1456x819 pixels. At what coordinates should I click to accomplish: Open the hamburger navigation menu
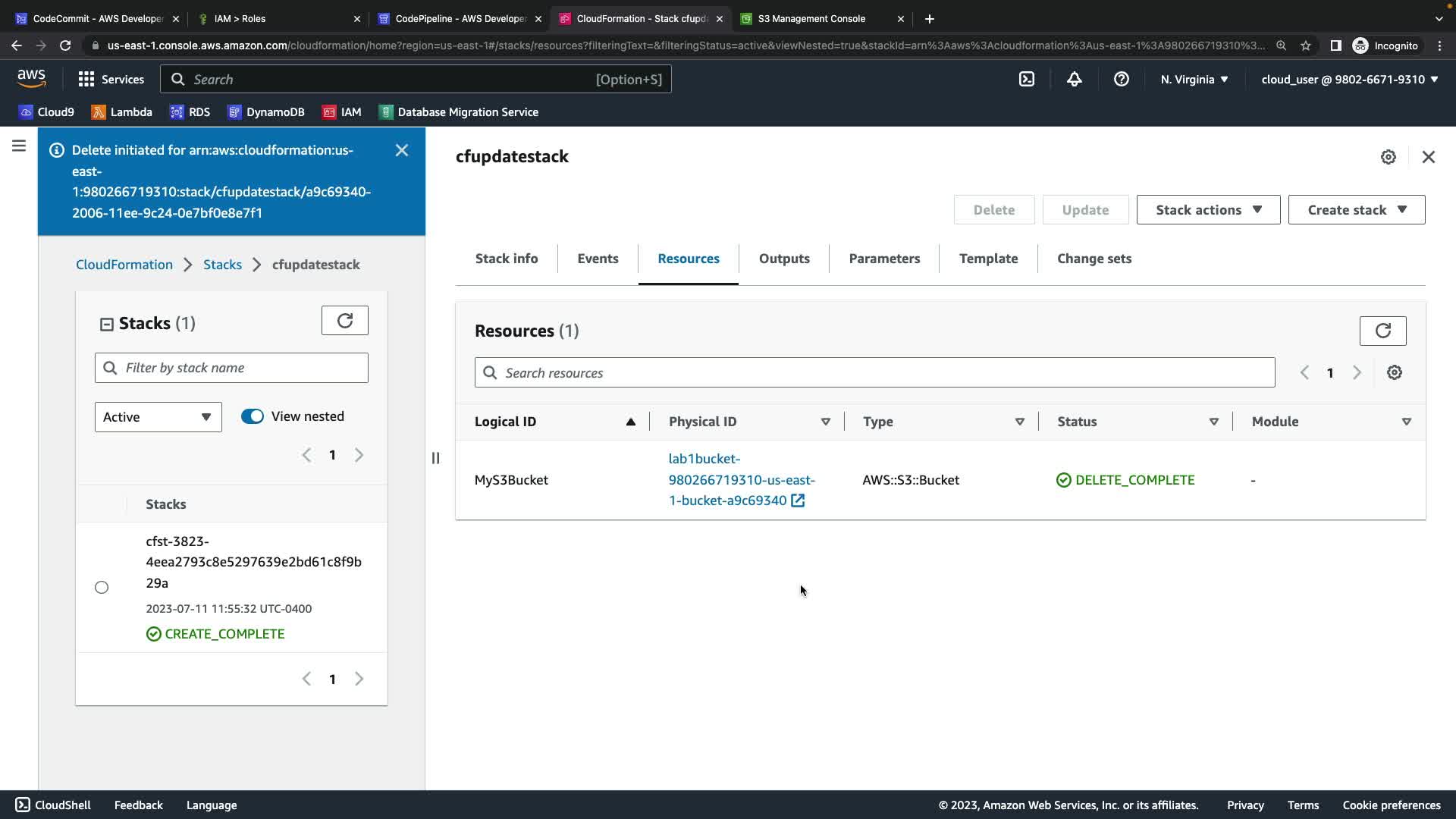click(x=19, y=146)
